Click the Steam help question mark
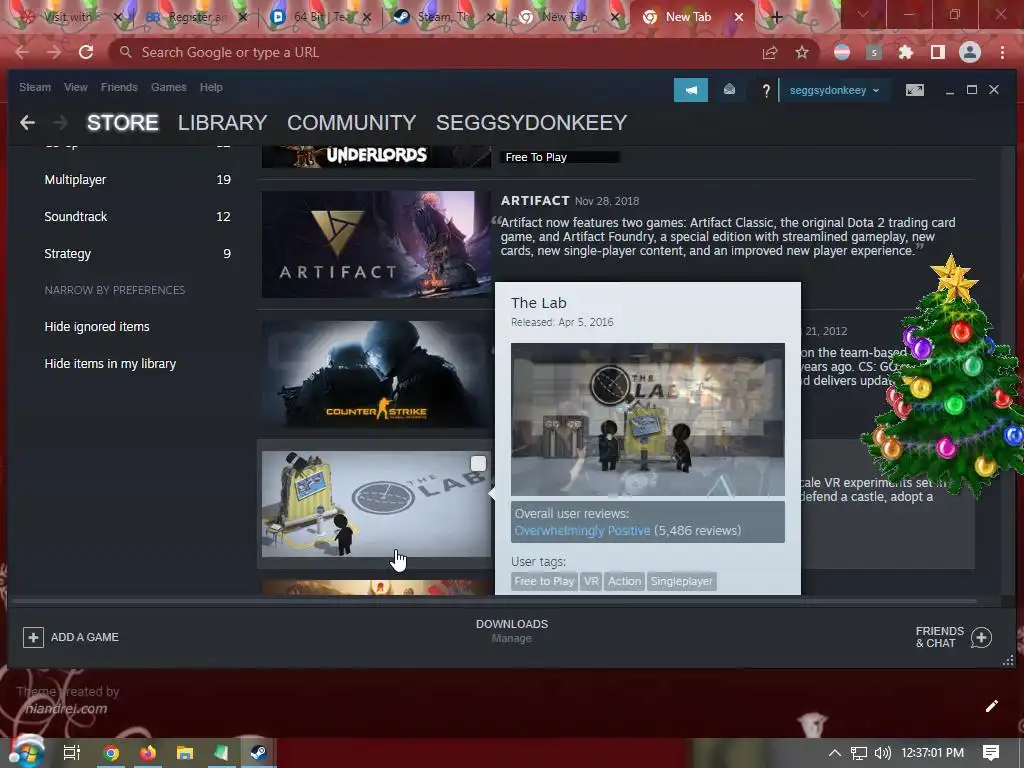The image size is (1024, 768). coord(766,91)
